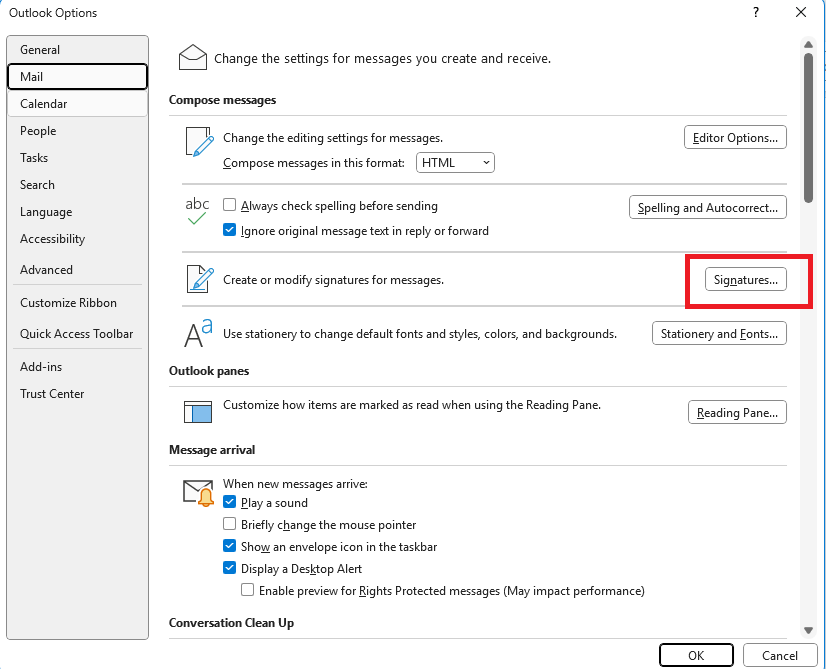The image size is (831, 669).
Task: Click the pencil-on-page editing settings icon
Action: 200,142
